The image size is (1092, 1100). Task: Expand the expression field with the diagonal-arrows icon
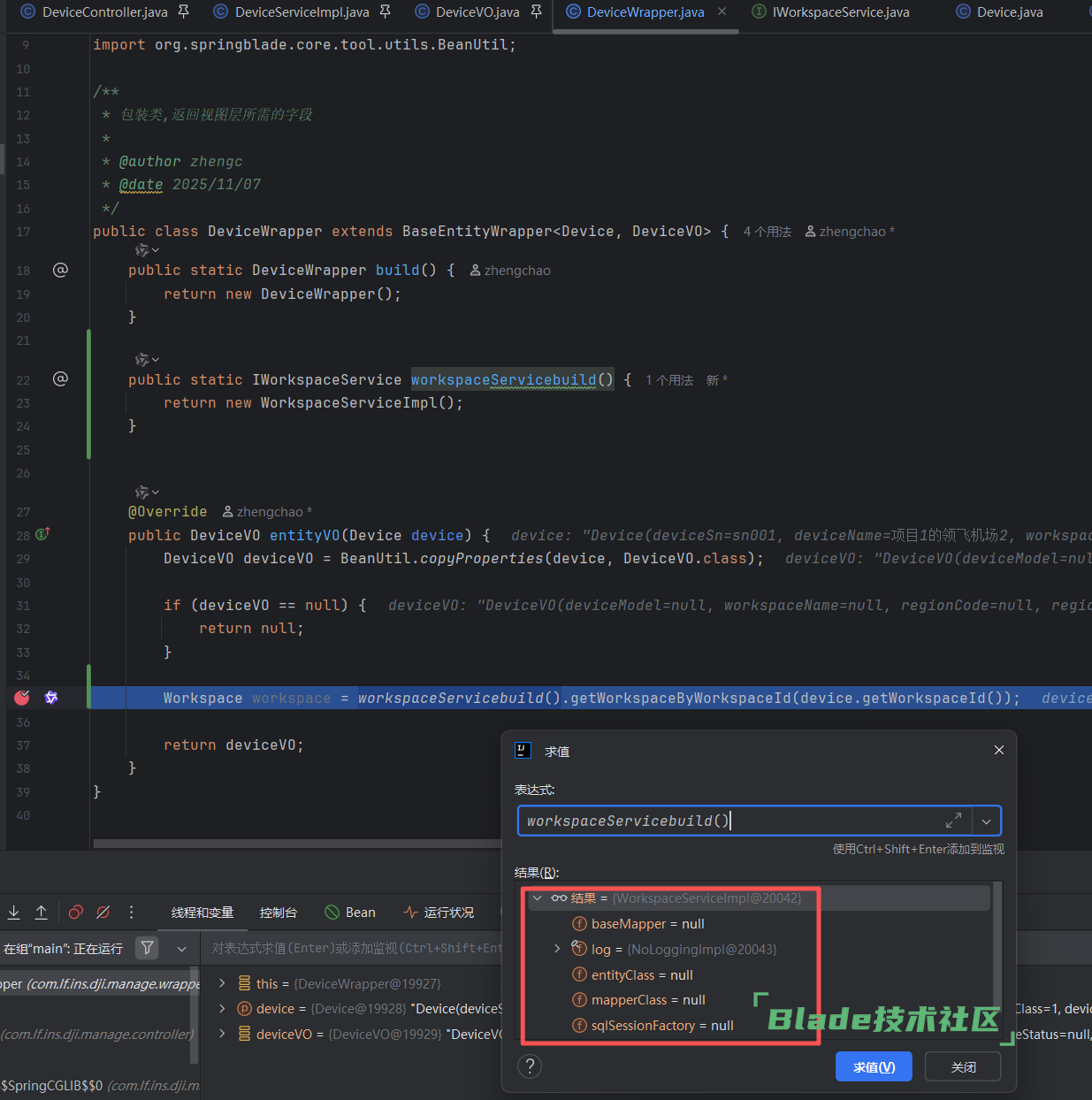pyautogui.click(x=953, y=821)
